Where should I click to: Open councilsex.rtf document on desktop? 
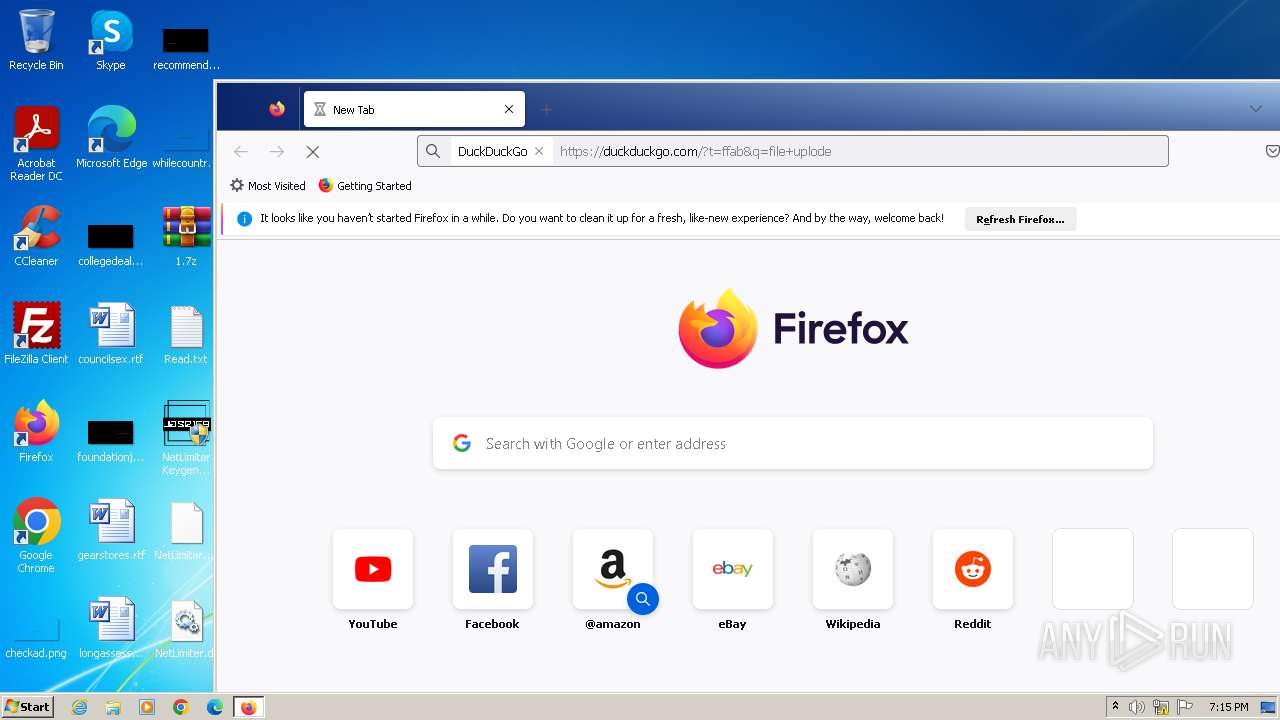[x=111, y=334]
